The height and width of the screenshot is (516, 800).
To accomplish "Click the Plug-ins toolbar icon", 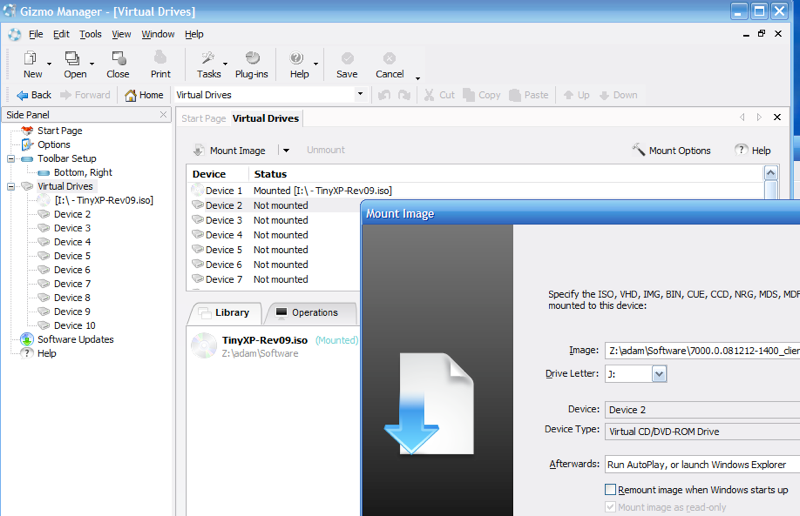I will click(252, 59).
